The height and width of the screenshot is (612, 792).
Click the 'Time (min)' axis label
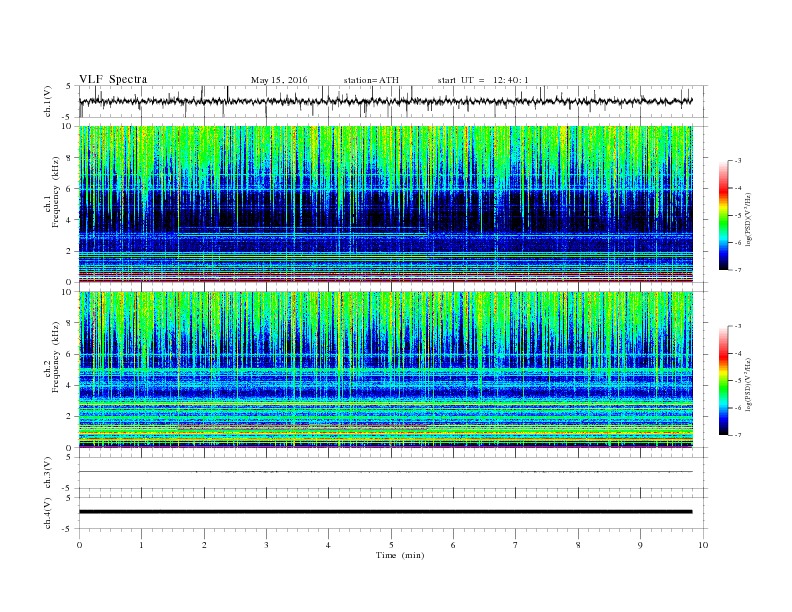point(400,555)
